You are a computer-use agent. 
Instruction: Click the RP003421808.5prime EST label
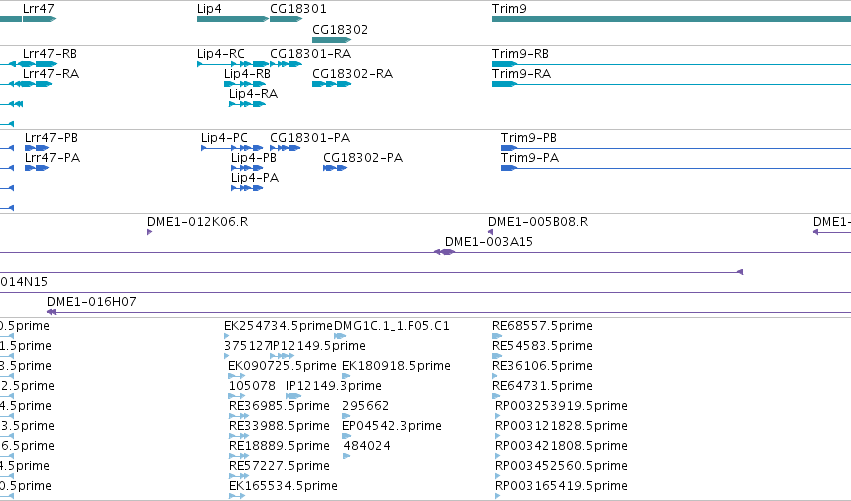561,446
